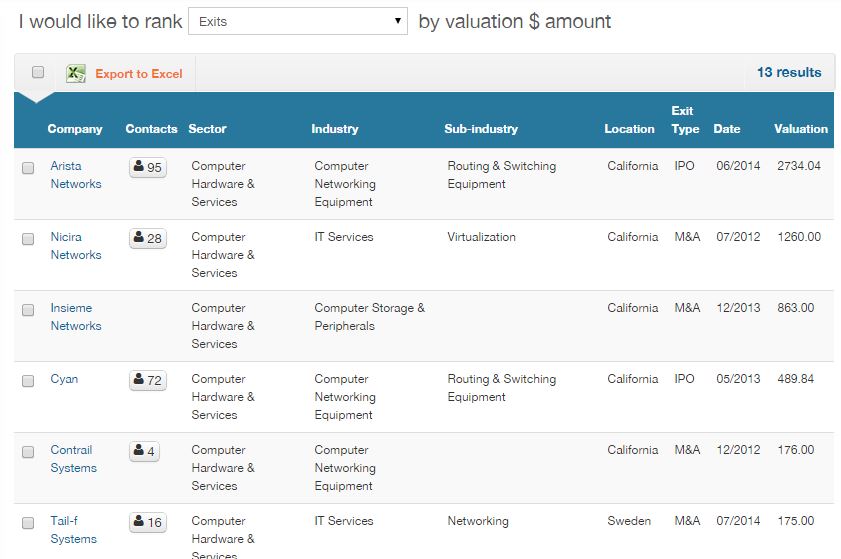Screen dimensions: 841x559
Task: Open Arista Networks' 95 contacts badge
Action: coord(147,167)
